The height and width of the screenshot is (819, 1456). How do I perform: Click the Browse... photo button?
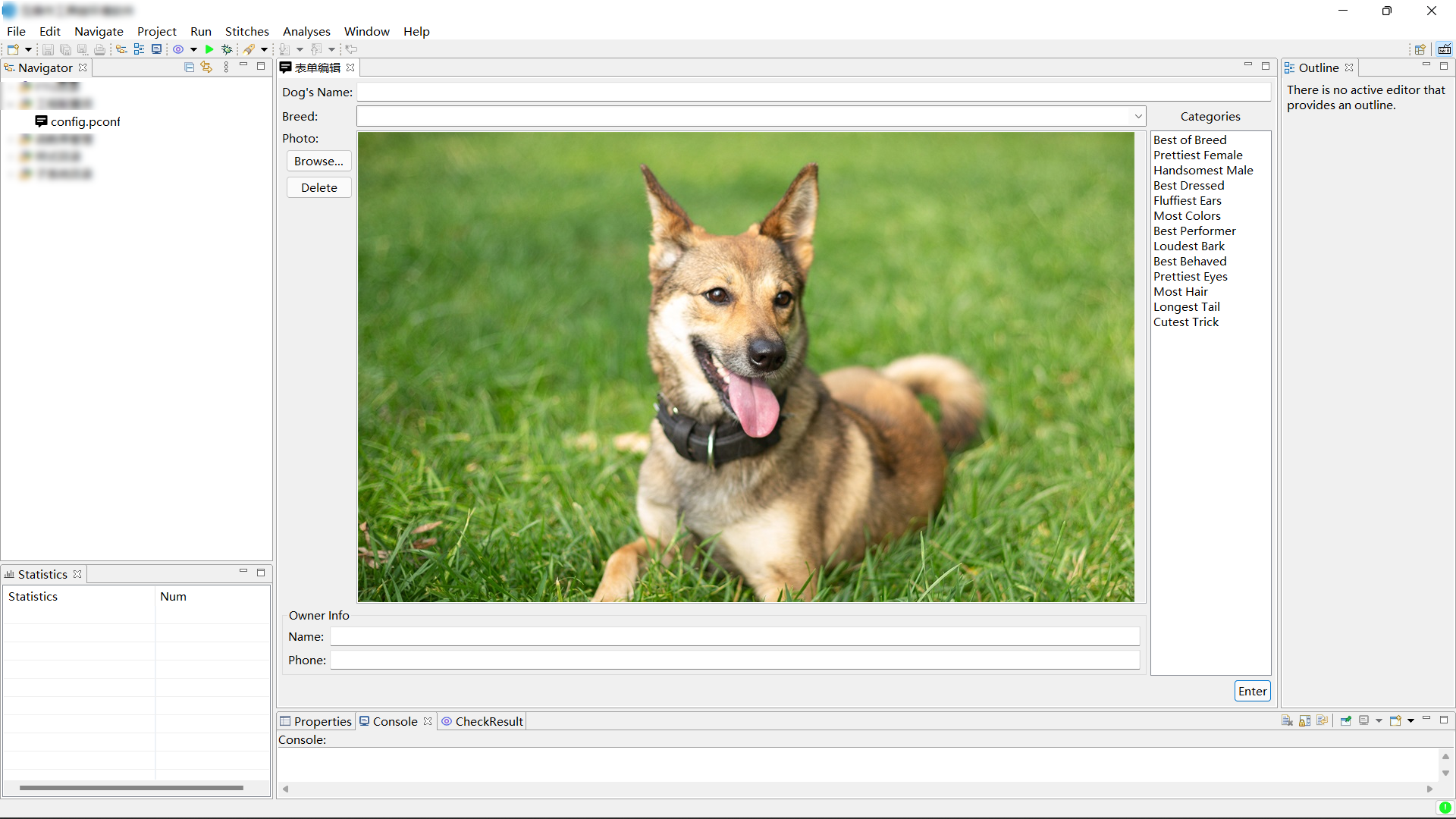[x=318, y=161]
